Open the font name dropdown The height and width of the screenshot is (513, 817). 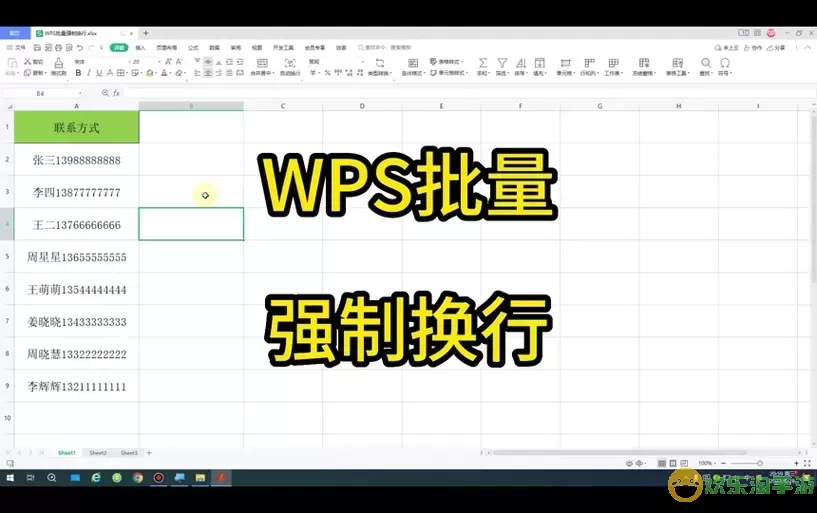pos(128,61)
